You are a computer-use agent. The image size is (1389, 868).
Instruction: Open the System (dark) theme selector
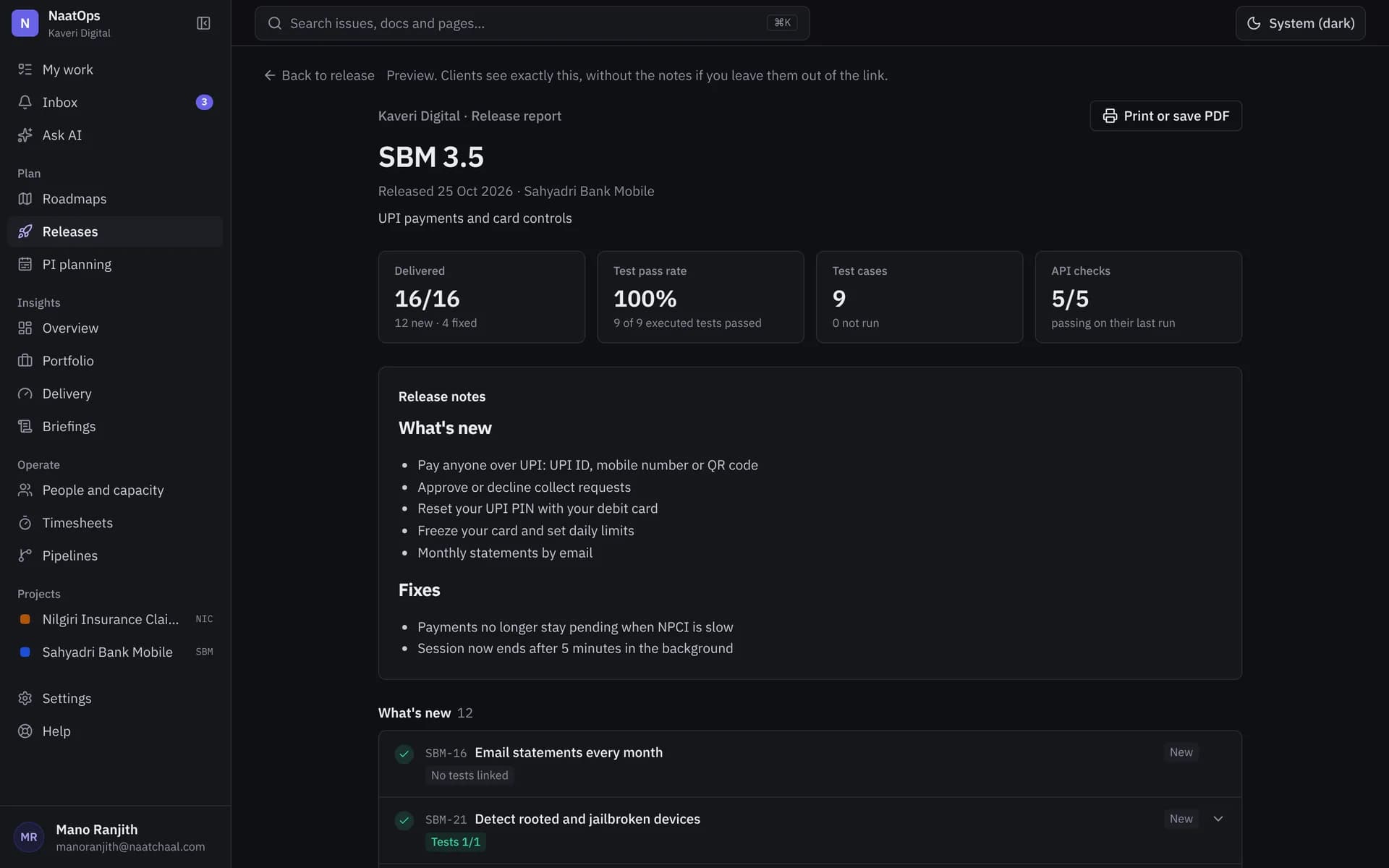[1300, 23]
